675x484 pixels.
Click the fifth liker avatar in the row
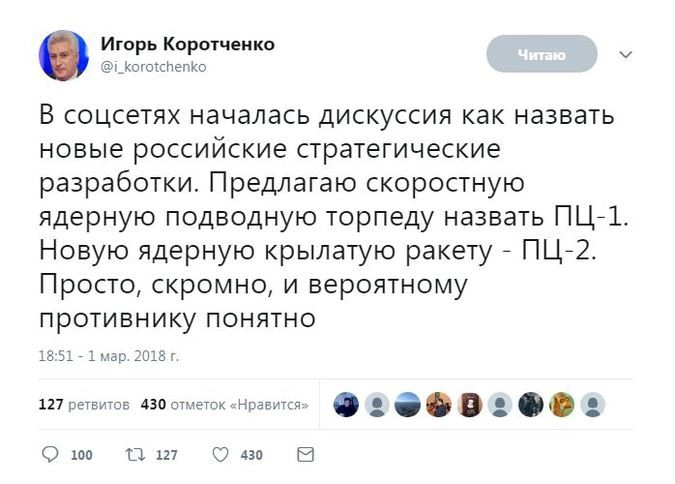[469, 404]
